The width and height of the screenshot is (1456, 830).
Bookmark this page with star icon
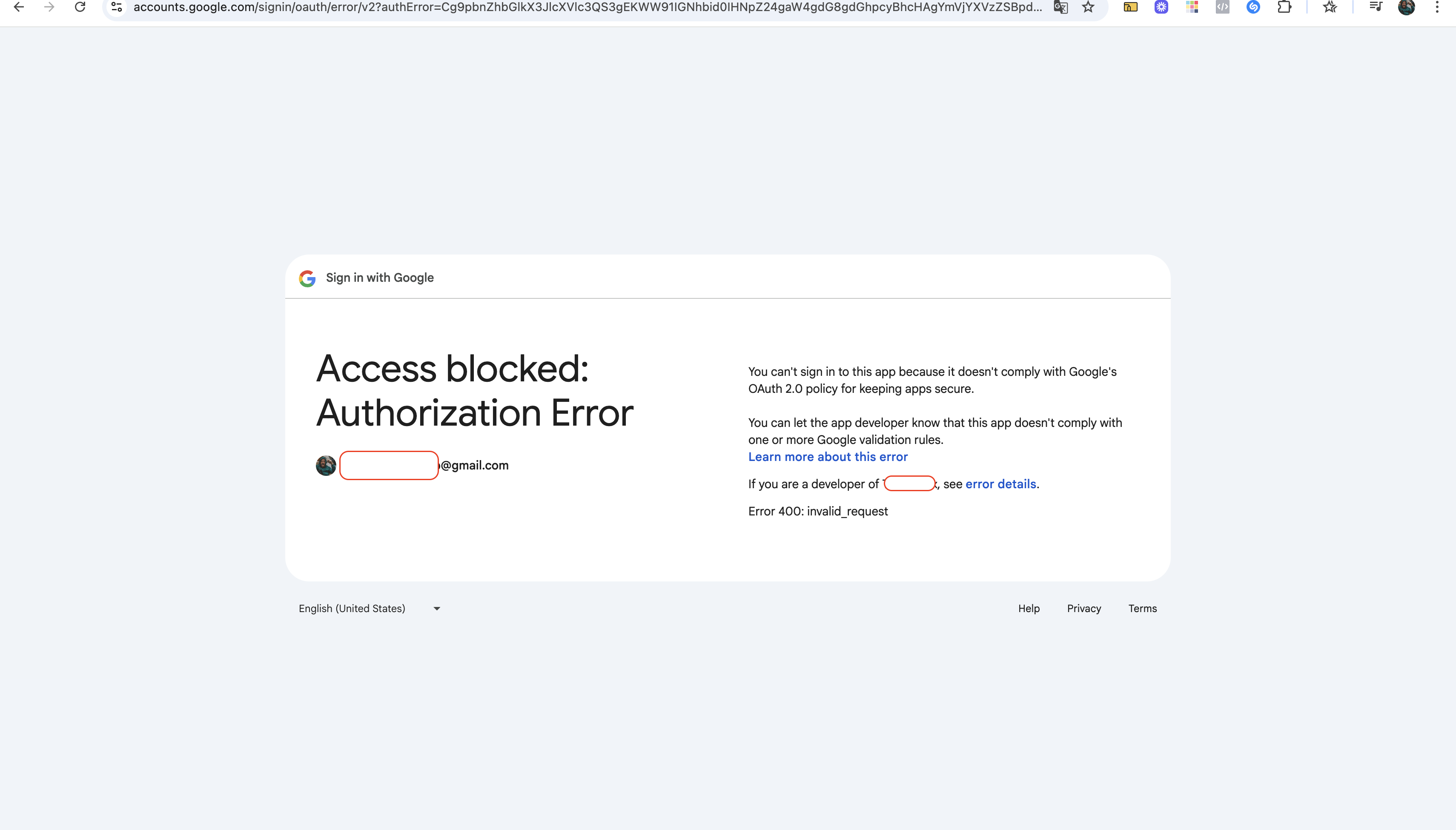tap(1088, 7)
